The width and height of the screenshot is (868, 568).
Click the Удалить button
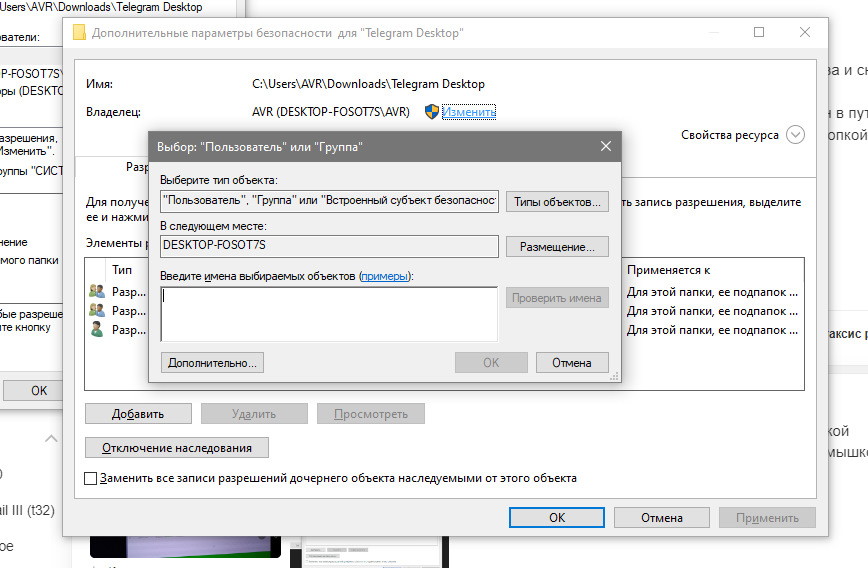coord(254,414)
